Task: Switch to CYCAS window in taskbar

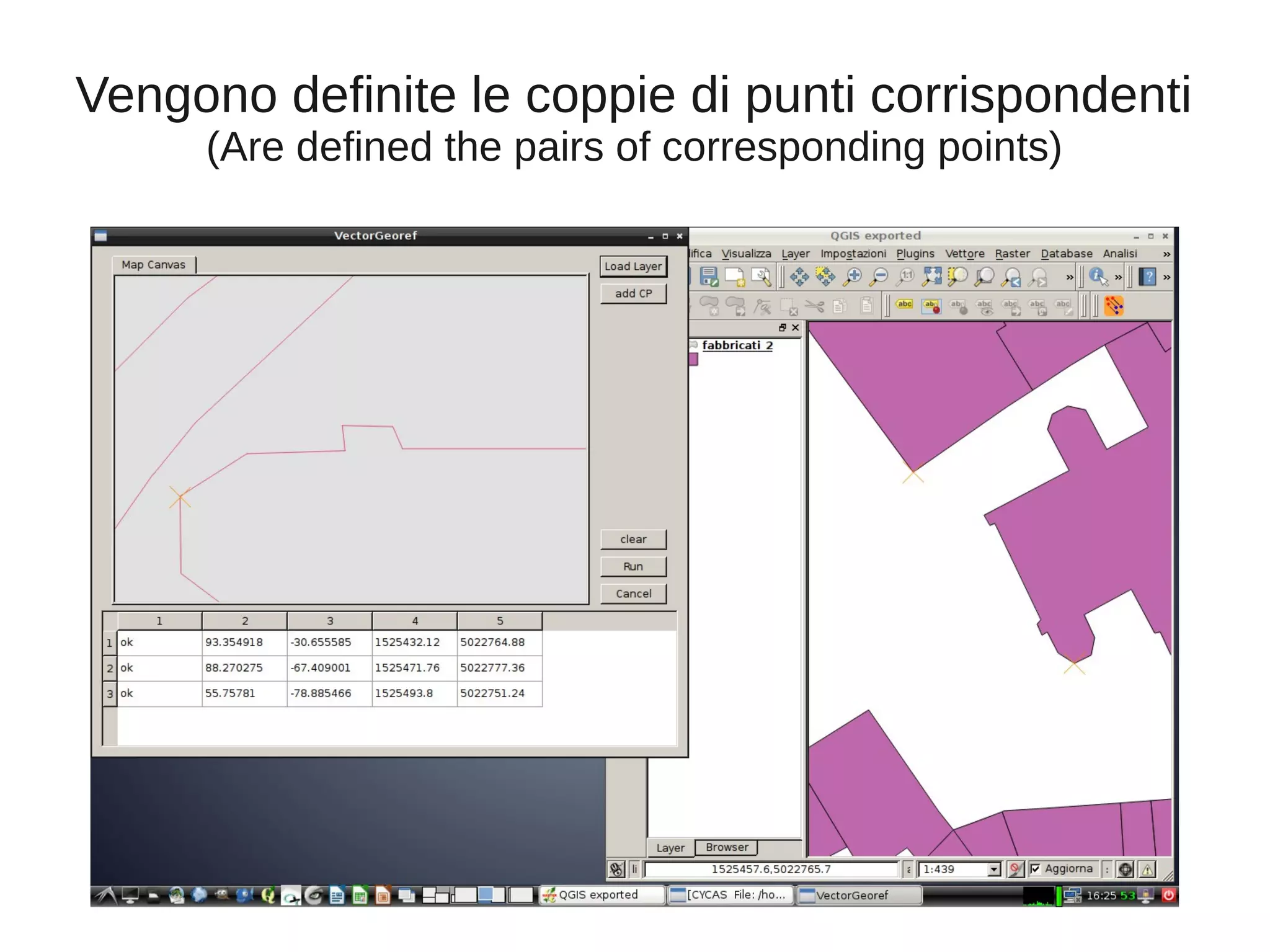Action: tap(730, 895)
